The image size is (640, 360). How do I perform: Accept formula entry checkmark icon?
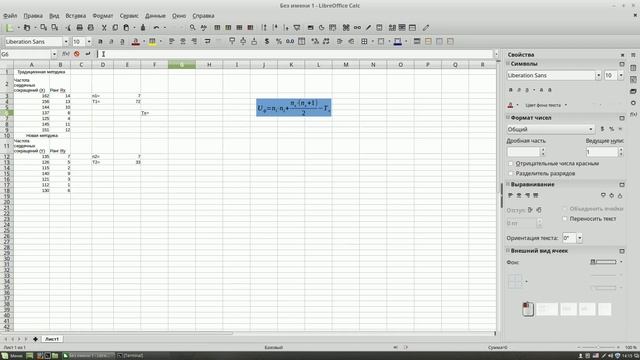88,54
